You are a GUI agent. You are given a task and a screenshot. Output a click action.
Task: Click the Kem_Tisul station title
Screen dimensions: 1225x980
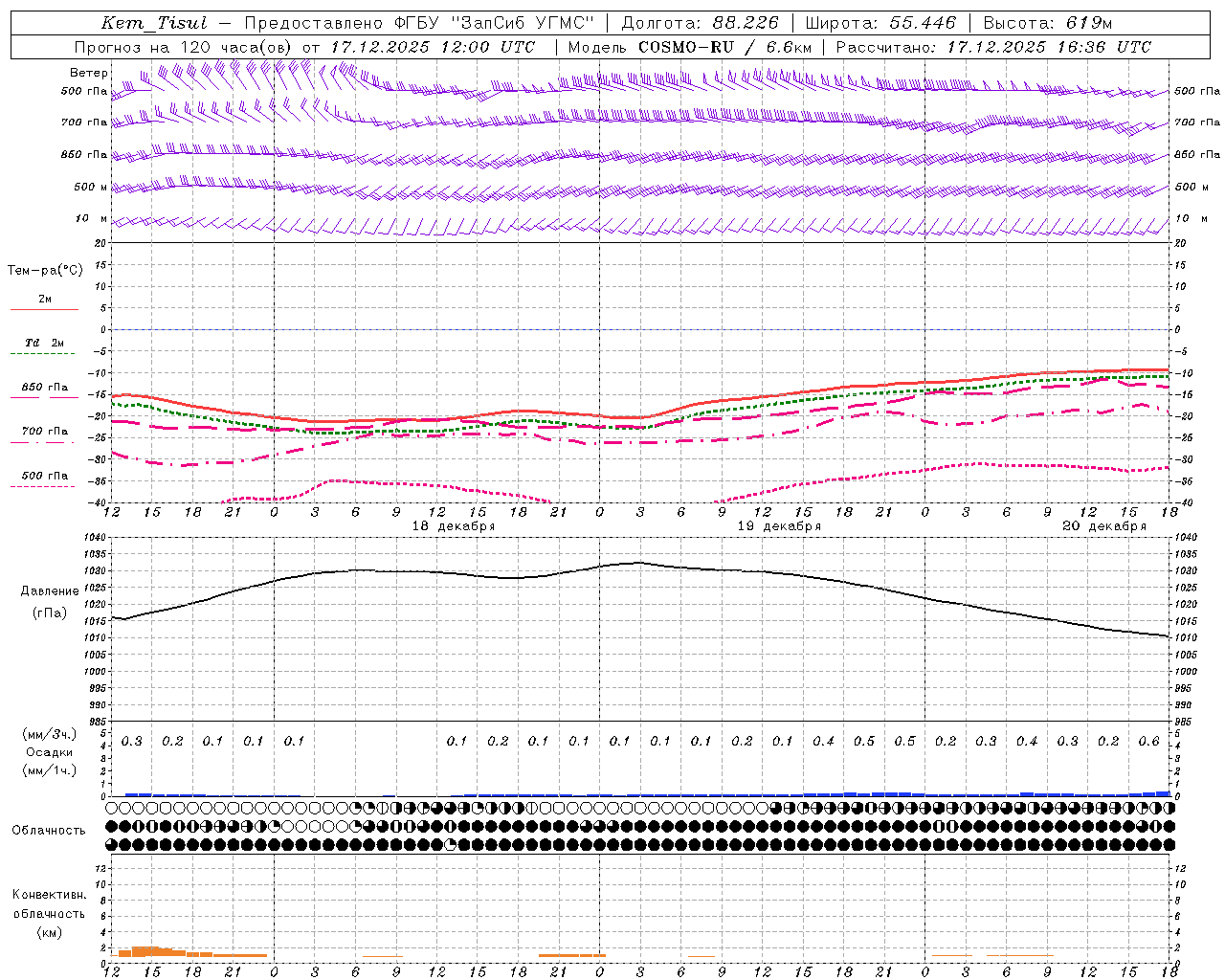click(153, 23)
